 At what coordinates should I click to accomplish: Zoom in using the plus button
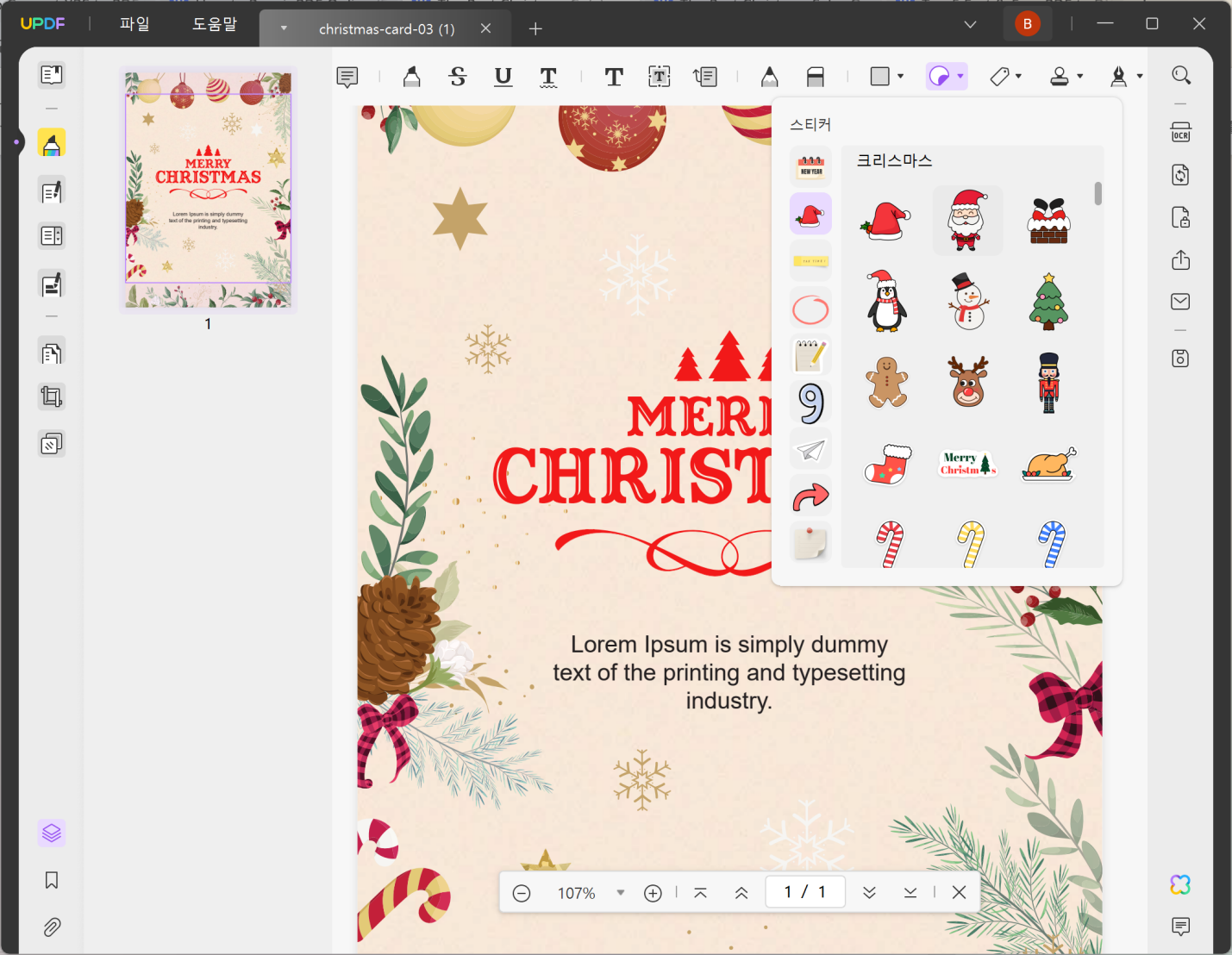(x=653, y=893)
